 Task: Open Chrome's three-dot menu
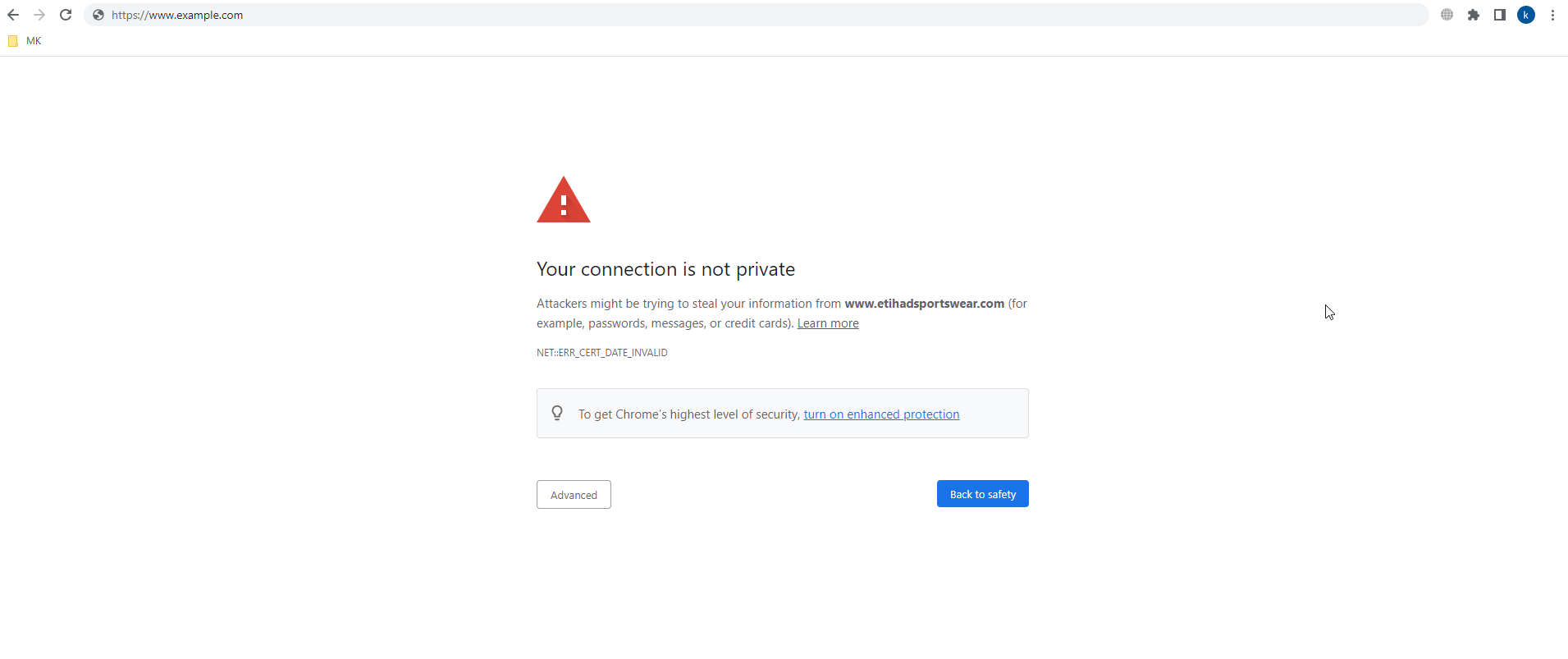(x=1552, y=15)
